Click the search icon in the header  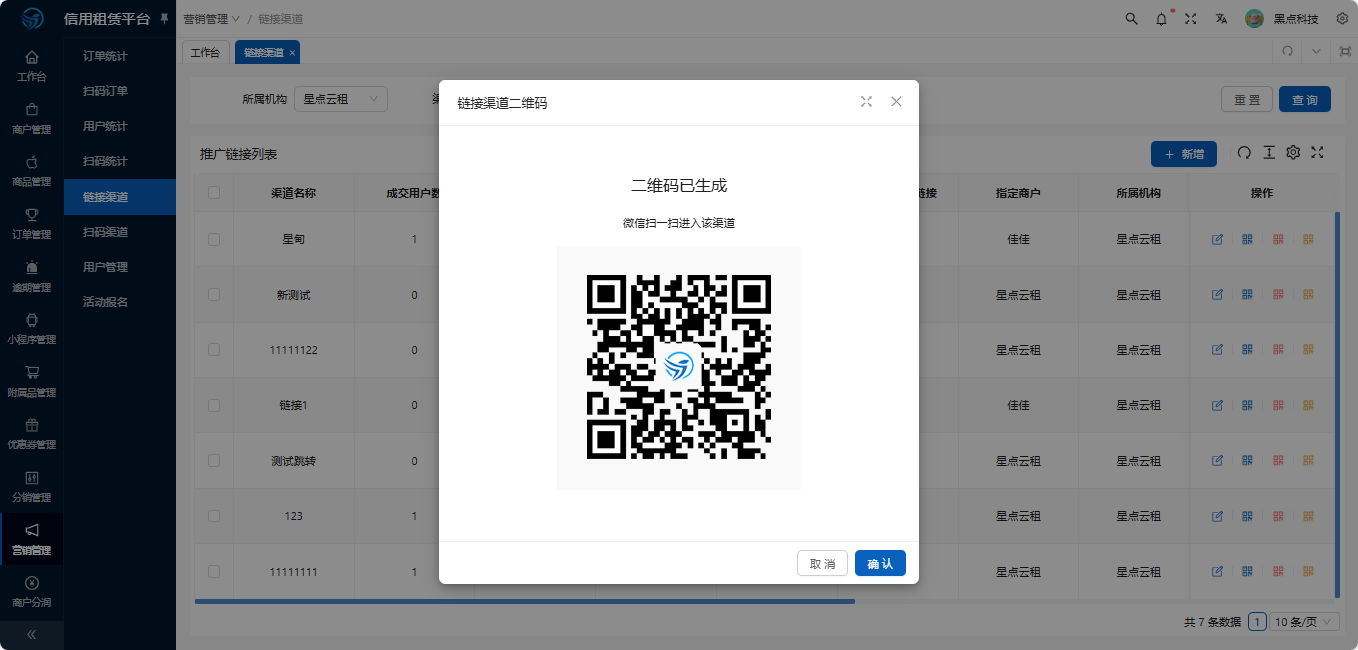click(1131, 19)
